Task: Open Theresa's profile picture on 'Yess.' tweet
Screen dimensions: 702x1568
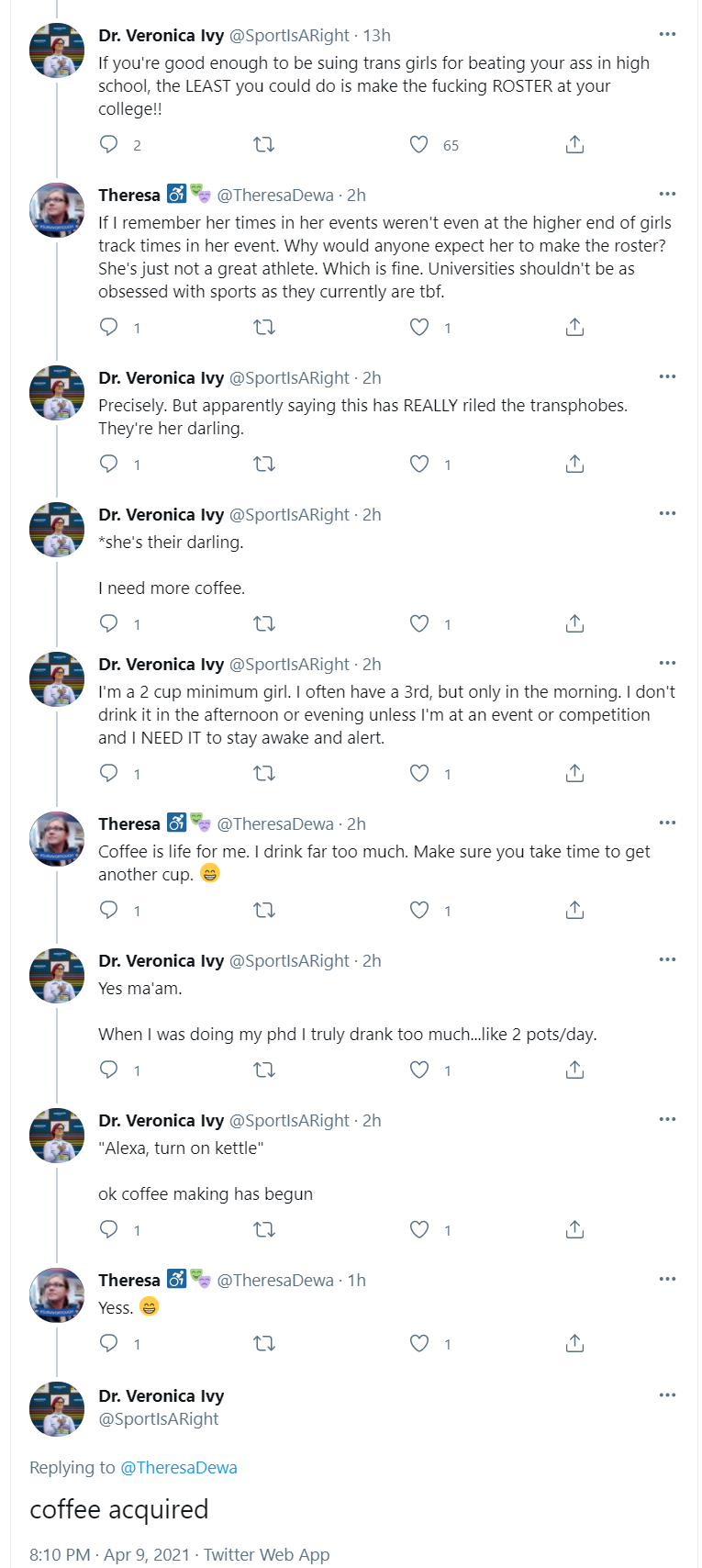Action: point(57,1294)
